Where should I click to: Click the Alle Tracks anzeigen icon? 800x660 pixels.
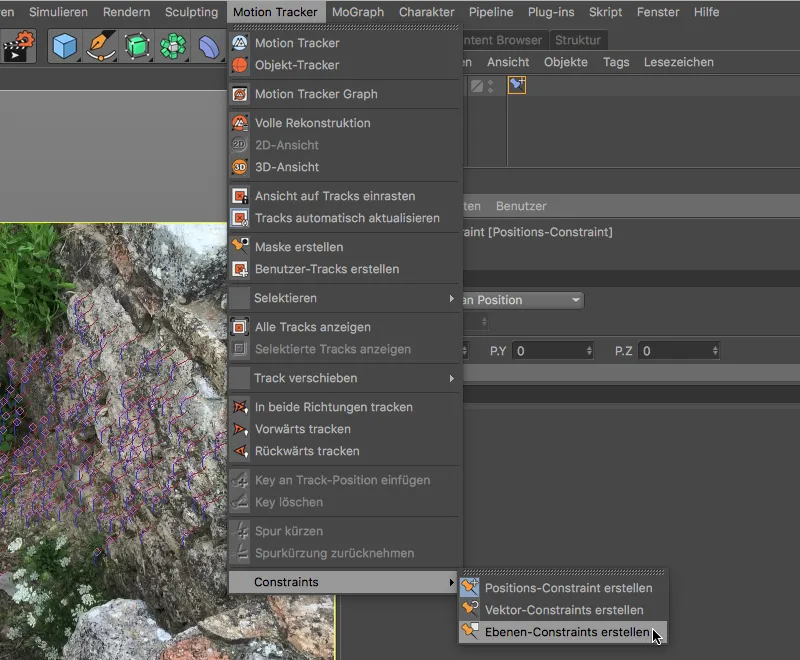[x=240, y=327]
